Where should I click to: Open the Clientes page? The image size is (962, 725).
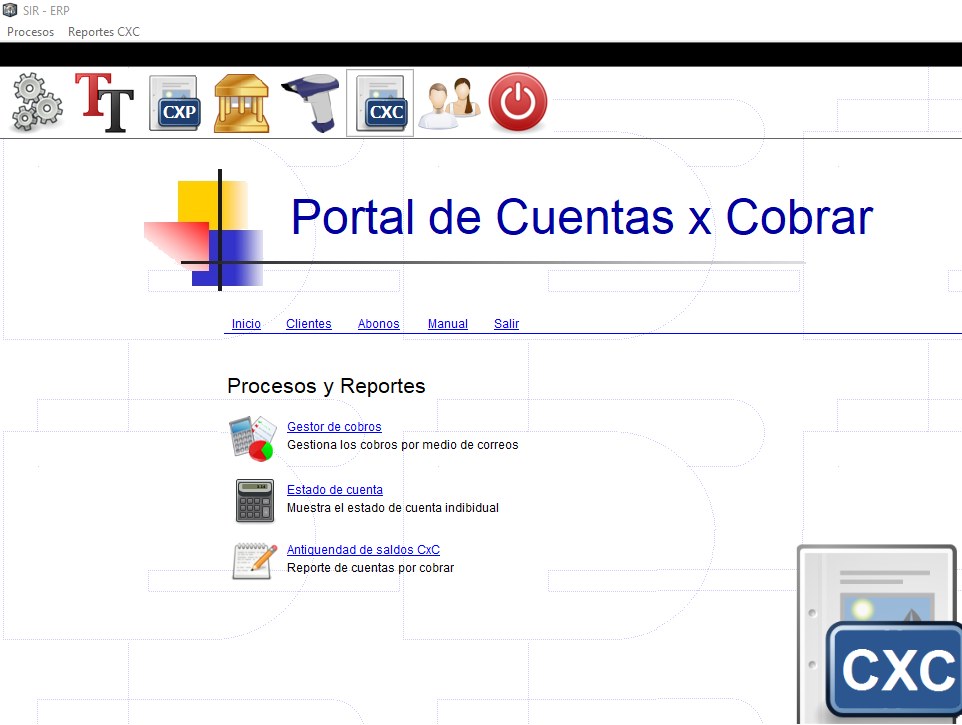[308, 323]
